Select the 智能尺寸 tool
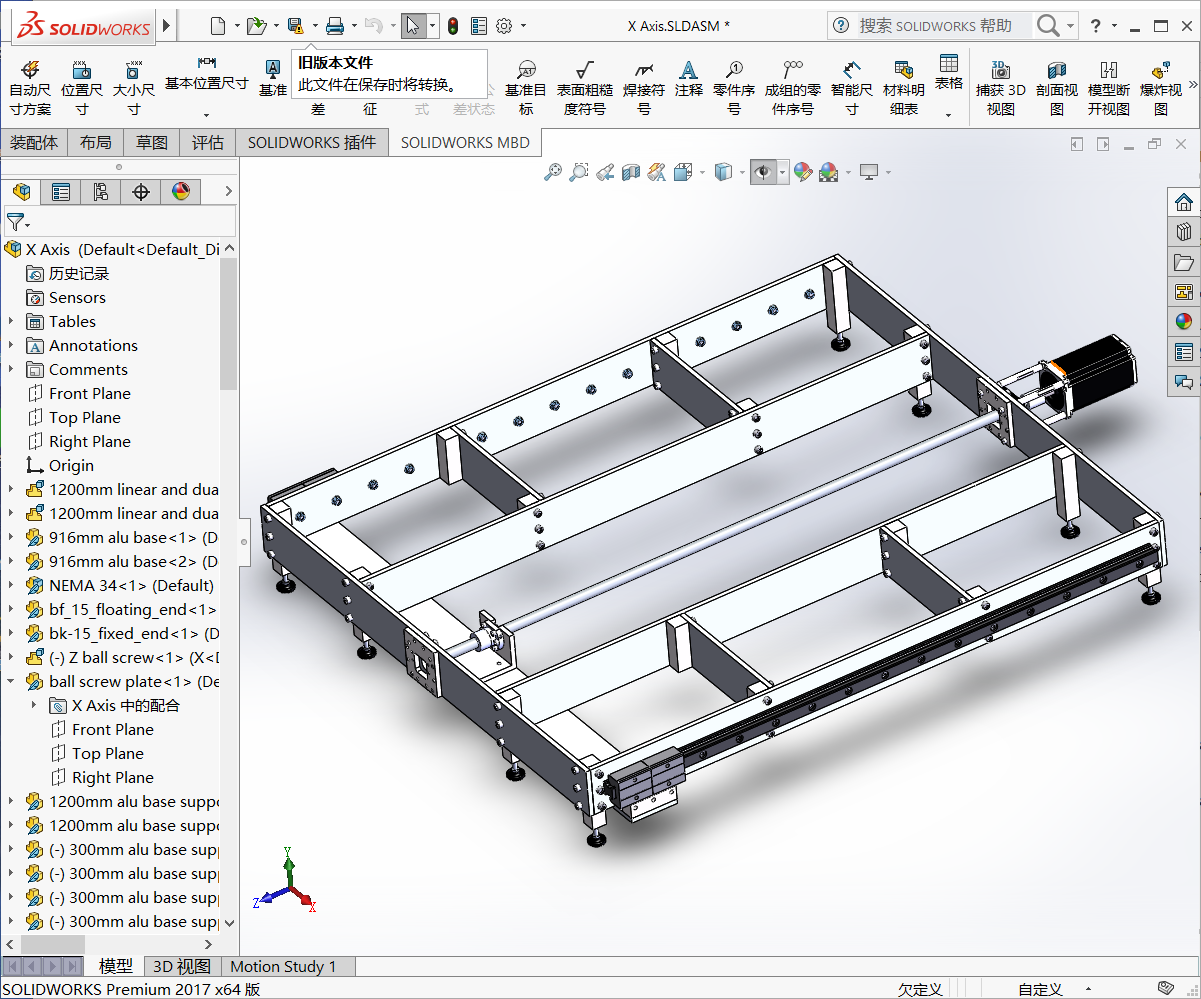Viewport: 1201px width, 999px height. pyautogui.click(x=851, y=88)
